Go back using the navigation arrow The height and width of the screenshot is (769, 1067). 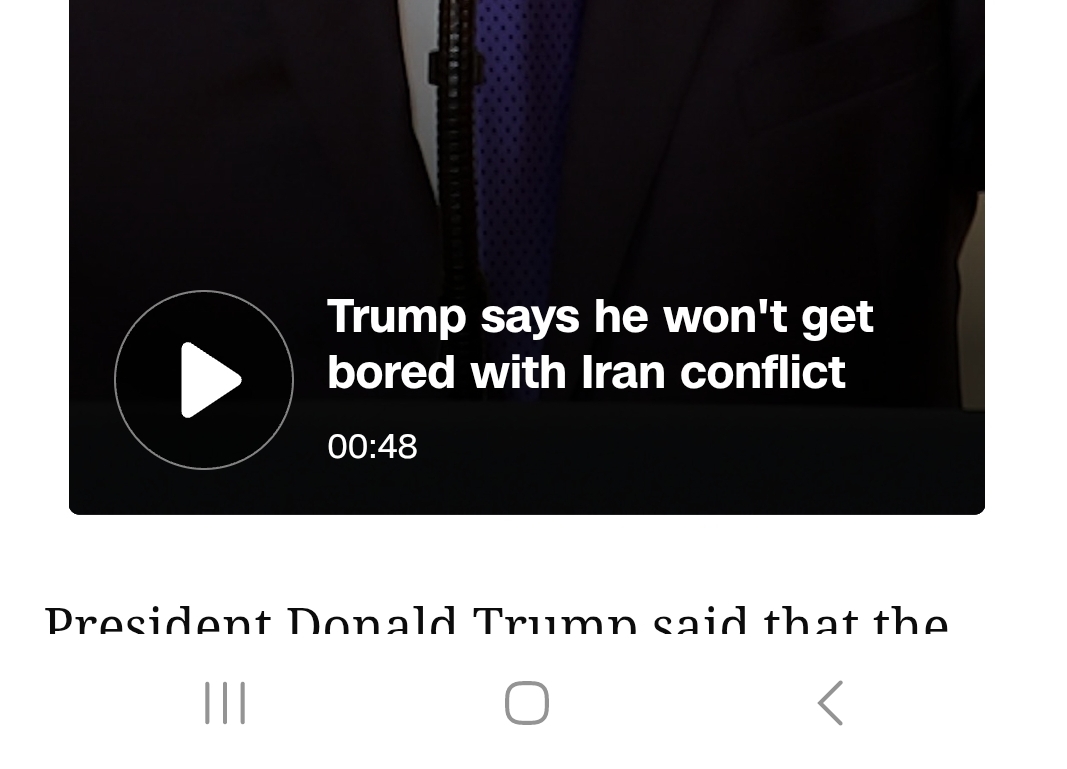click(x=830, y=703)
